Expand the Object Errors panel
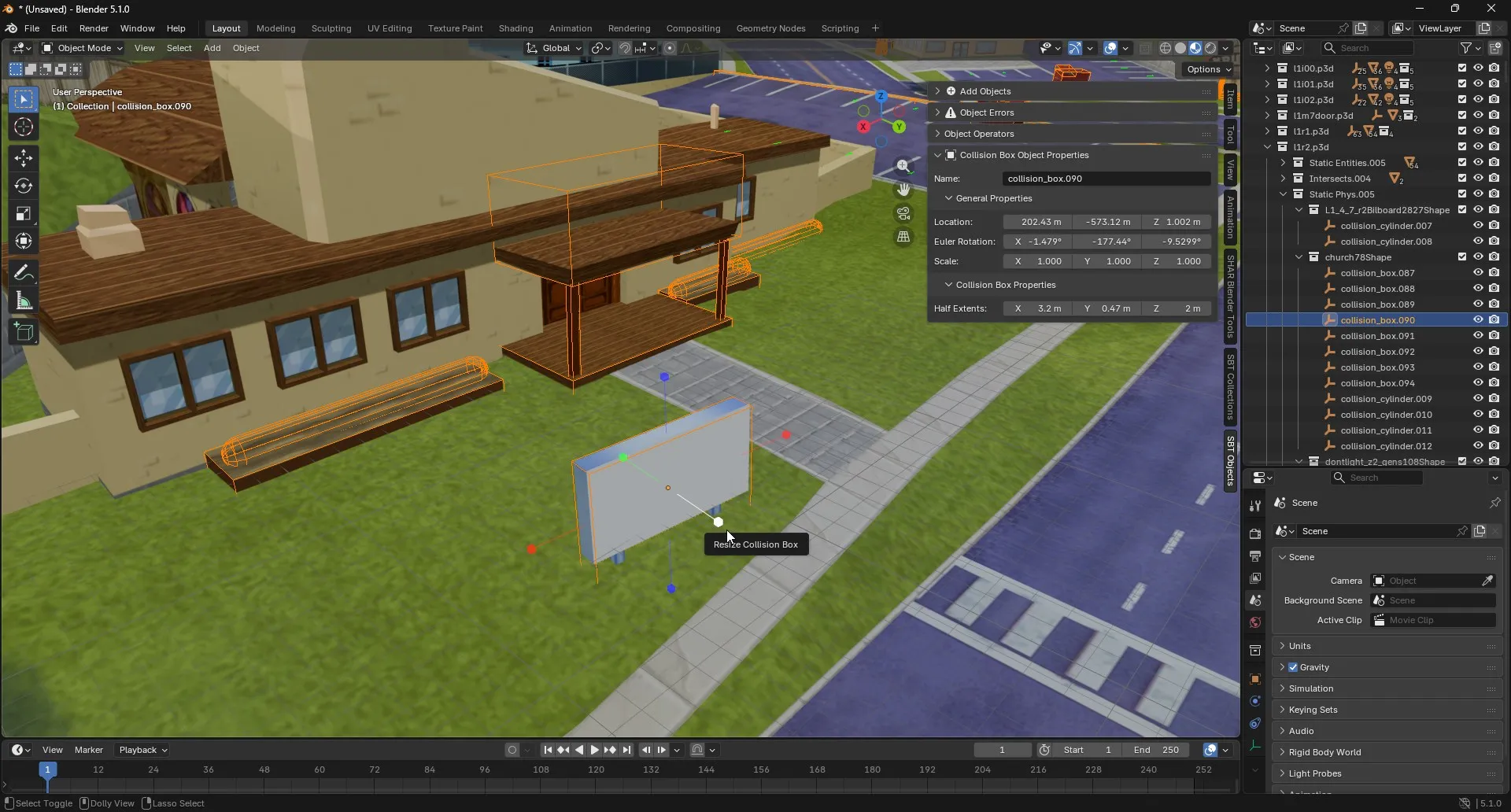The height and width of the screenshot is (812, 1511). [1072, 113]
